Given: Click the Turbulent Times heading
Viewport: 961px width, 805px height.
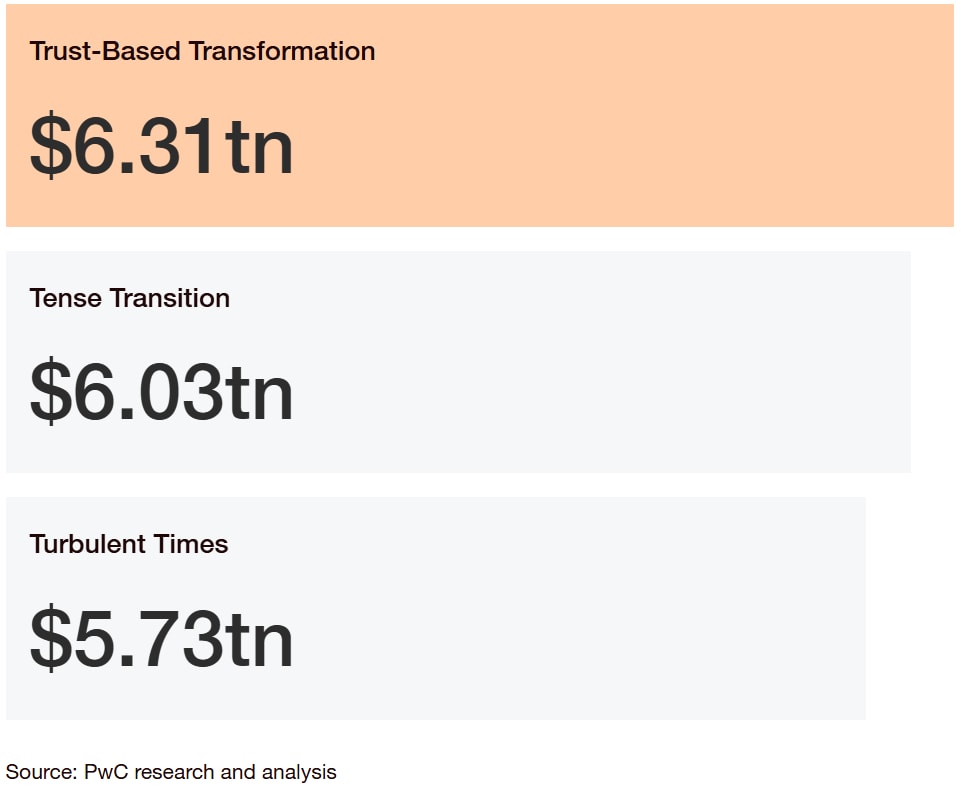Looking at the screenshot, I should (129, 544).
